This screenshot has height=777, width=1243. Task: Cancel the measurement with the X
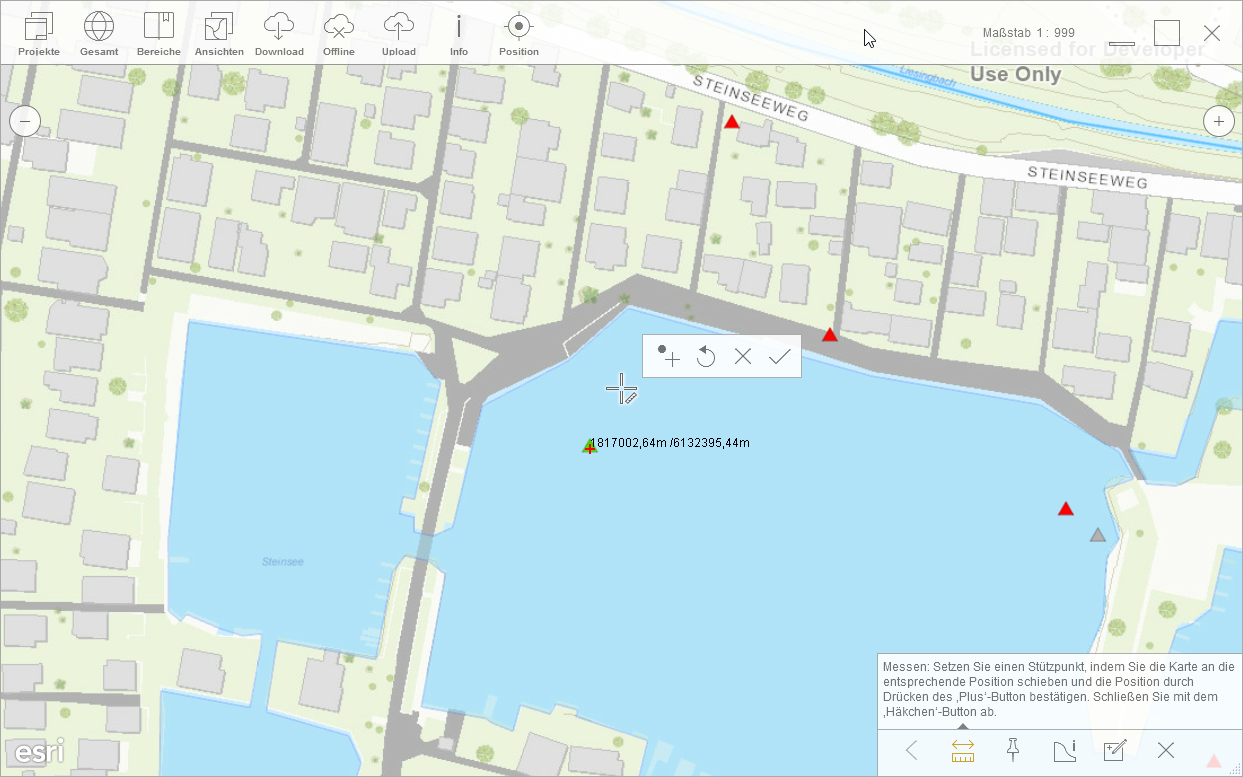pos(742,356)
